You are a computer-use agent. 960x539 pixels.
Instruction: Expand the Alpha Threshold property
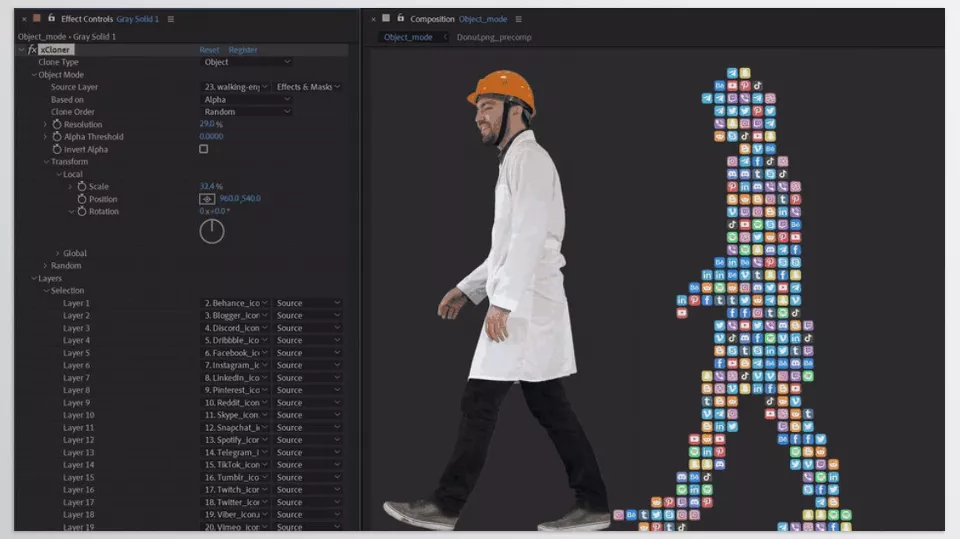[45, 137]
